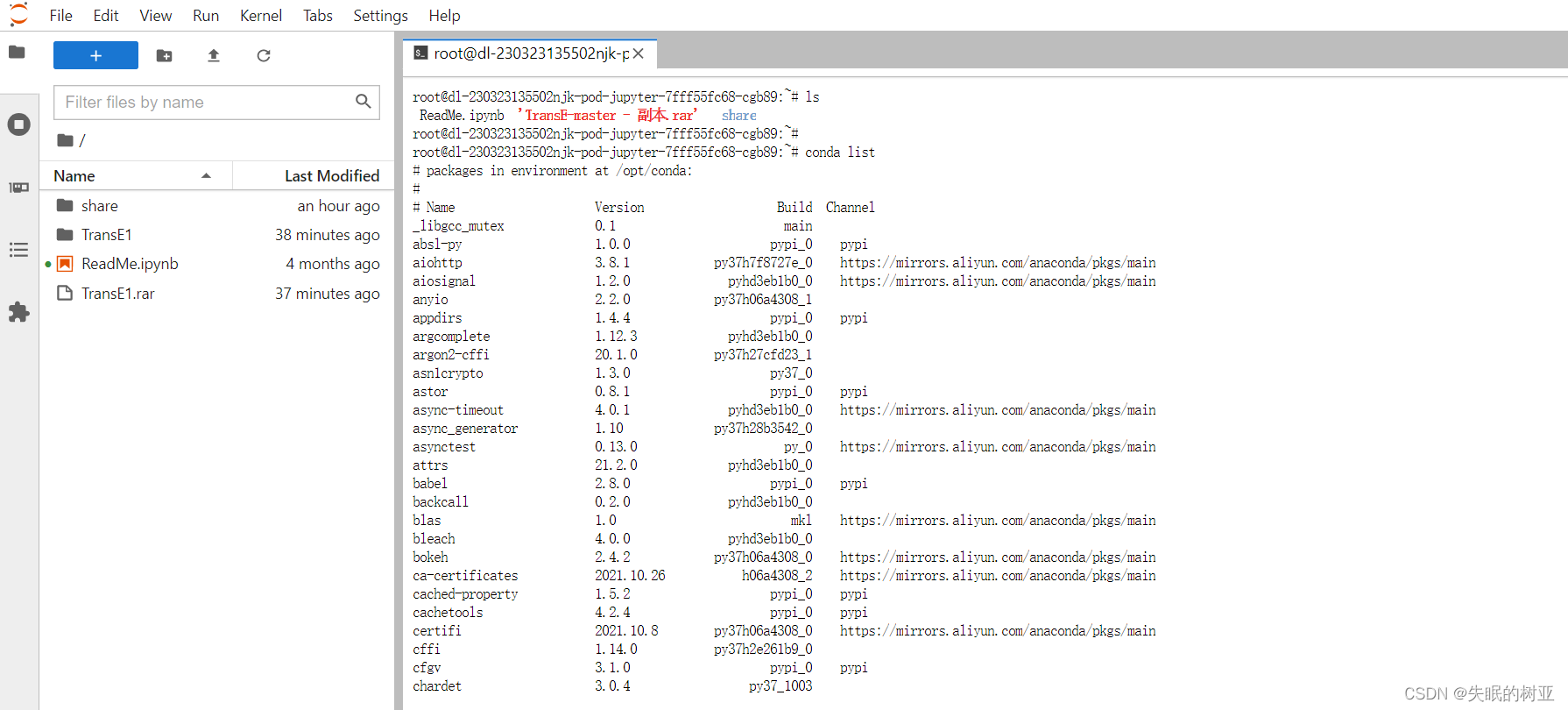Open the Tabs menu
Viewport: 1568px width, 710px height.
click(x=318, y=16)
